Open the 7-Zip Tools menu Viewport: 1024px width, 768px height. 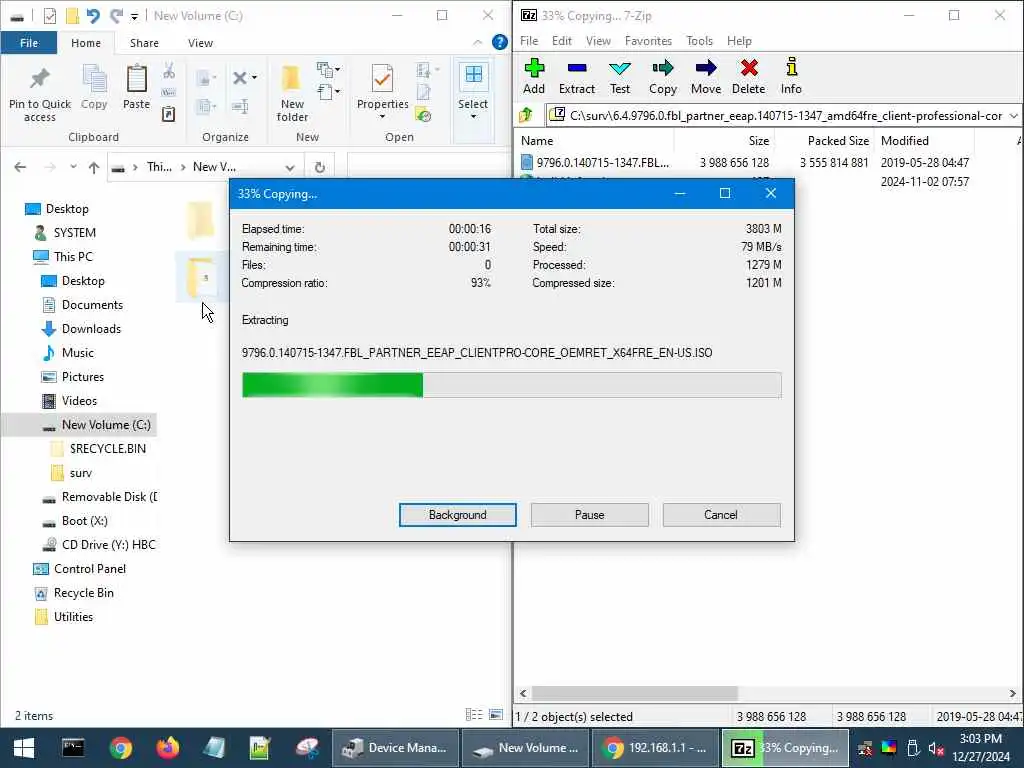699,40
